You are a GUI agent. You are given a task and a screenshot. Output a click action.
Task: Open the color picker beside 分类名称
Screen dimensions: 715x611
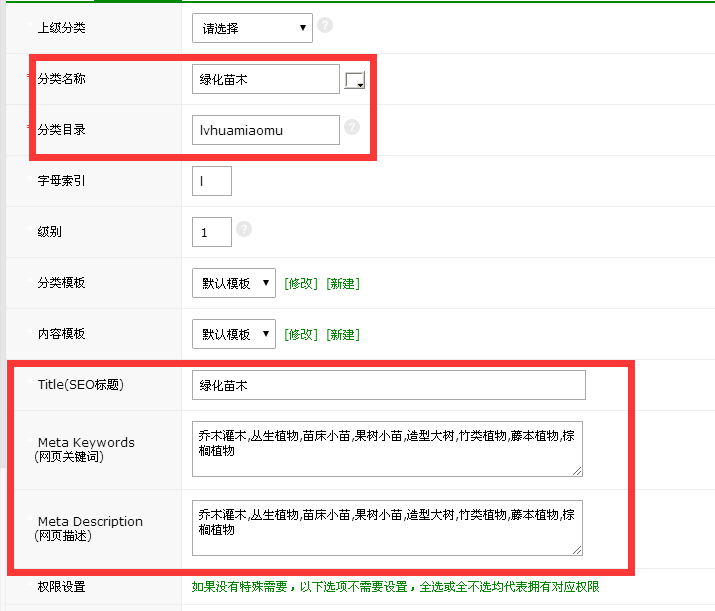[x=355, y=81]
